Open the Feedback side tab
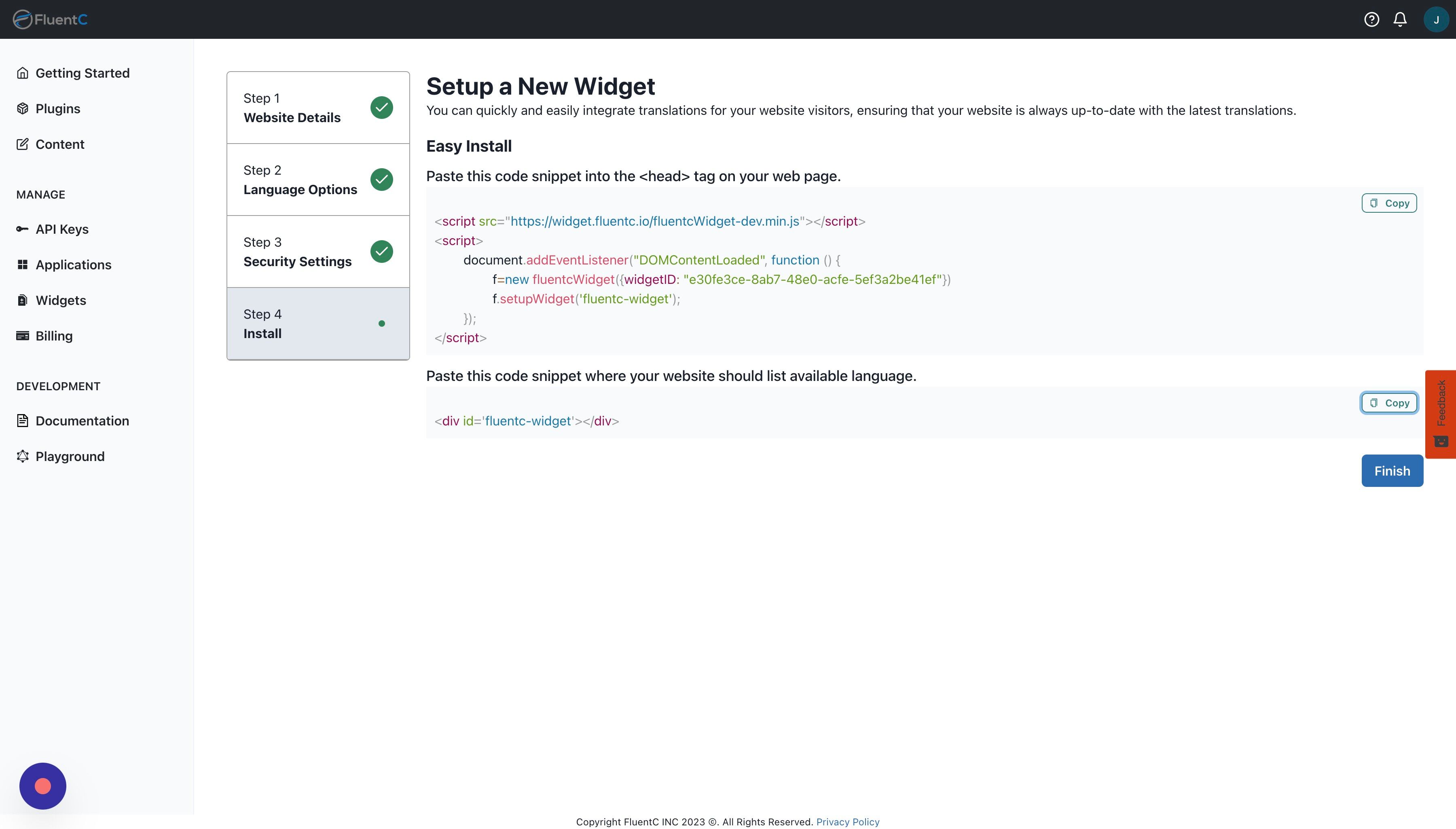Image resolution: width=1456 pixels, height=829 pixels. (x=1441, y=413)
